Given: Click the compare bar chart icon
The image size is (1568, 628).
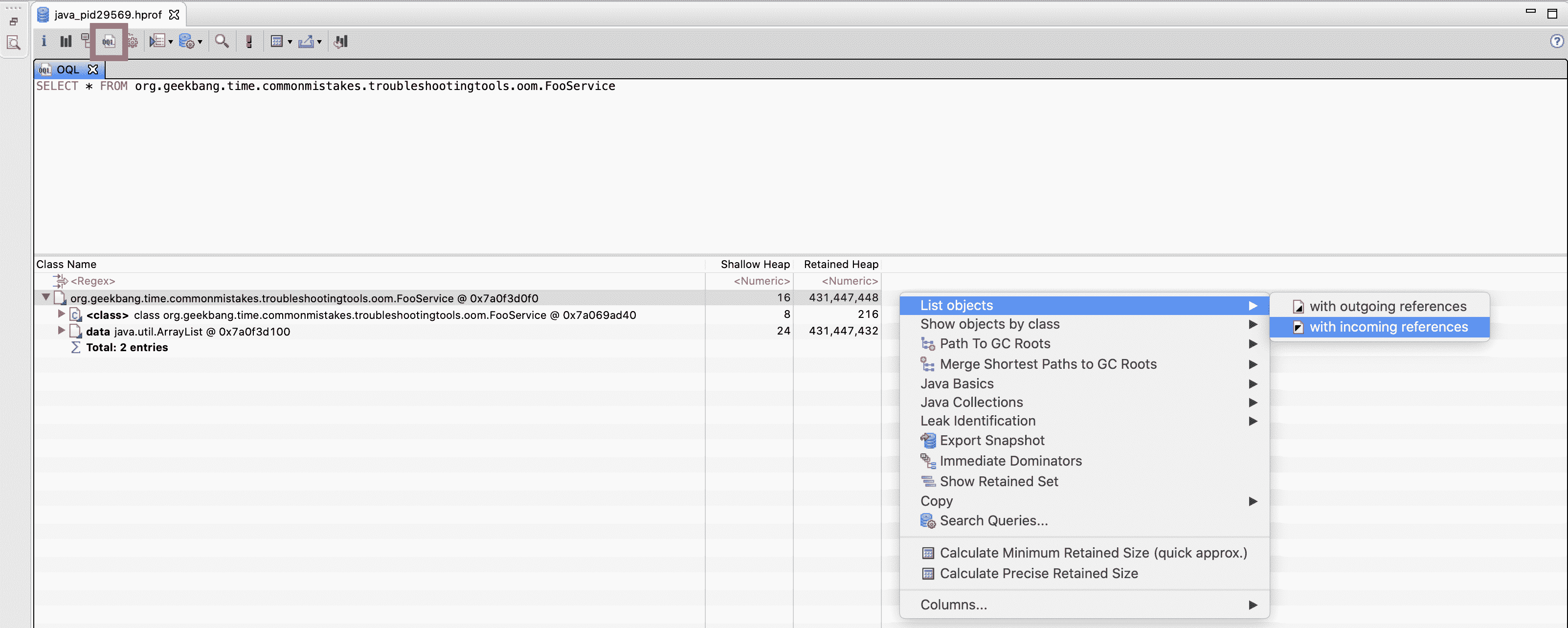Looking at the screenshot, I should point(341,42).
